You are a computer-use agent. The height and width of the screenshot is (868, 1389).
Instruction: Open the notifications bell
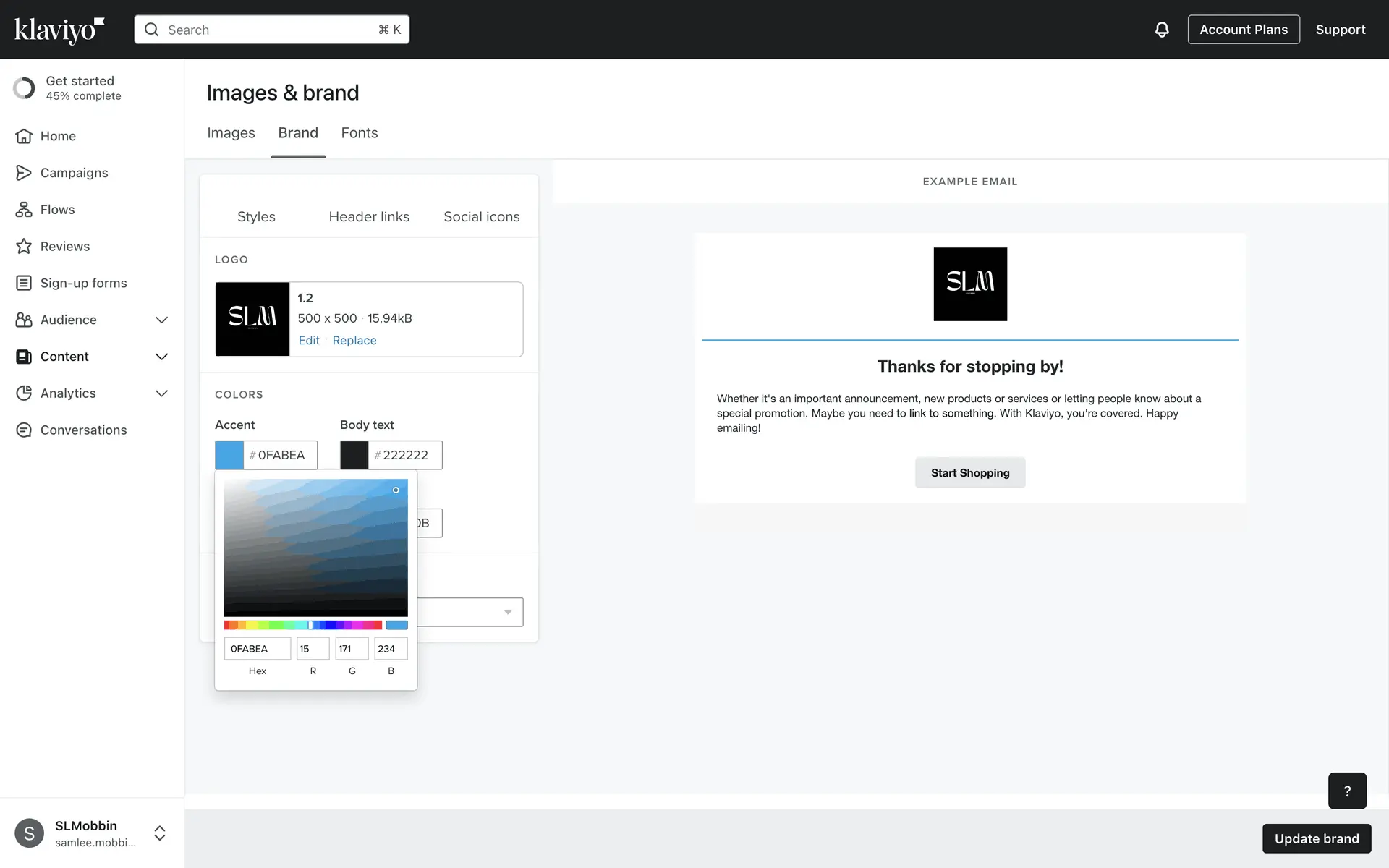pyautogui.click(x=1161, y=30)
